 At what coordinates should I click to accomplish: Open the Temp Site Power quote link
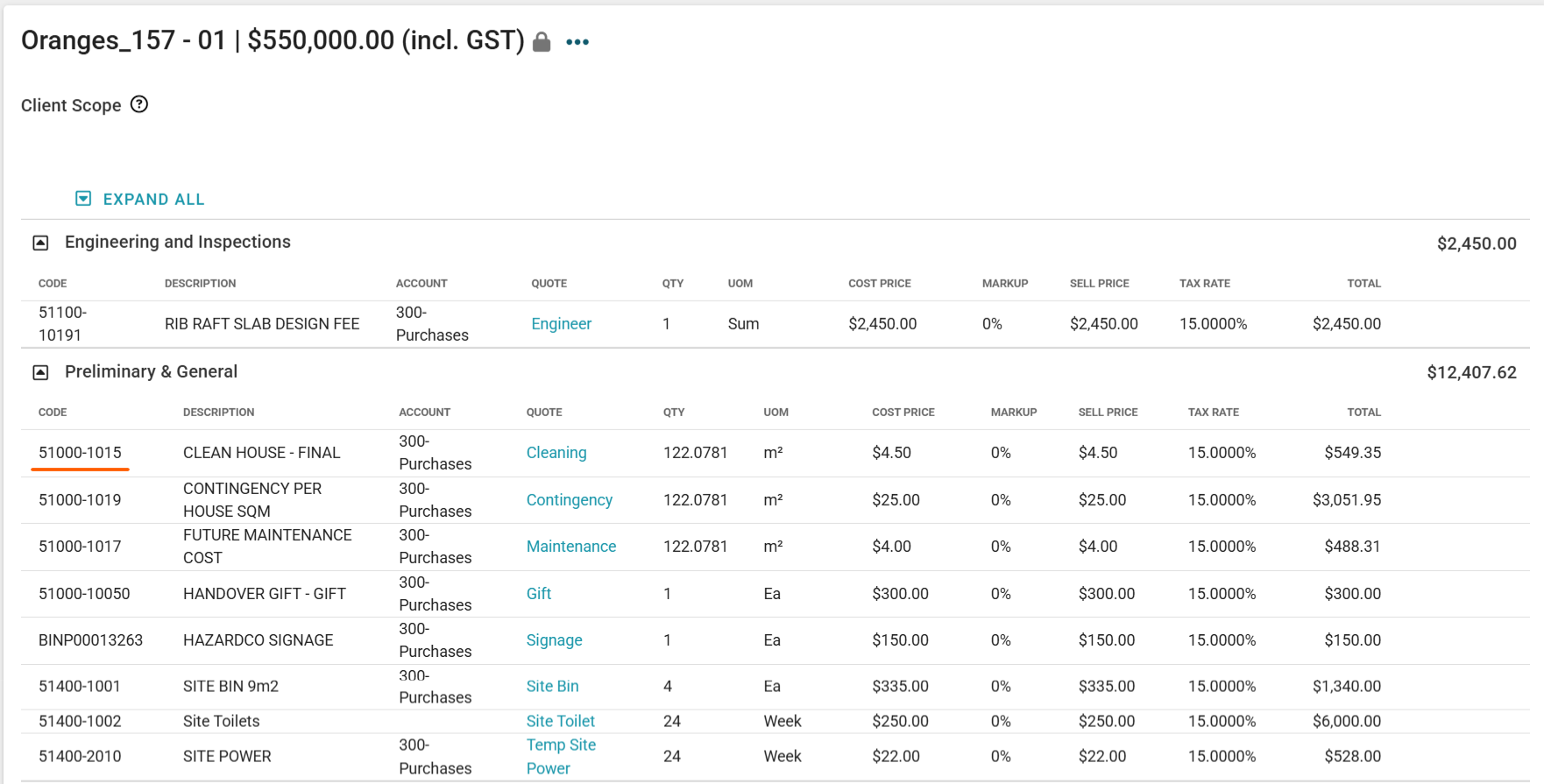pyautogui.click(x=561, y=756)
